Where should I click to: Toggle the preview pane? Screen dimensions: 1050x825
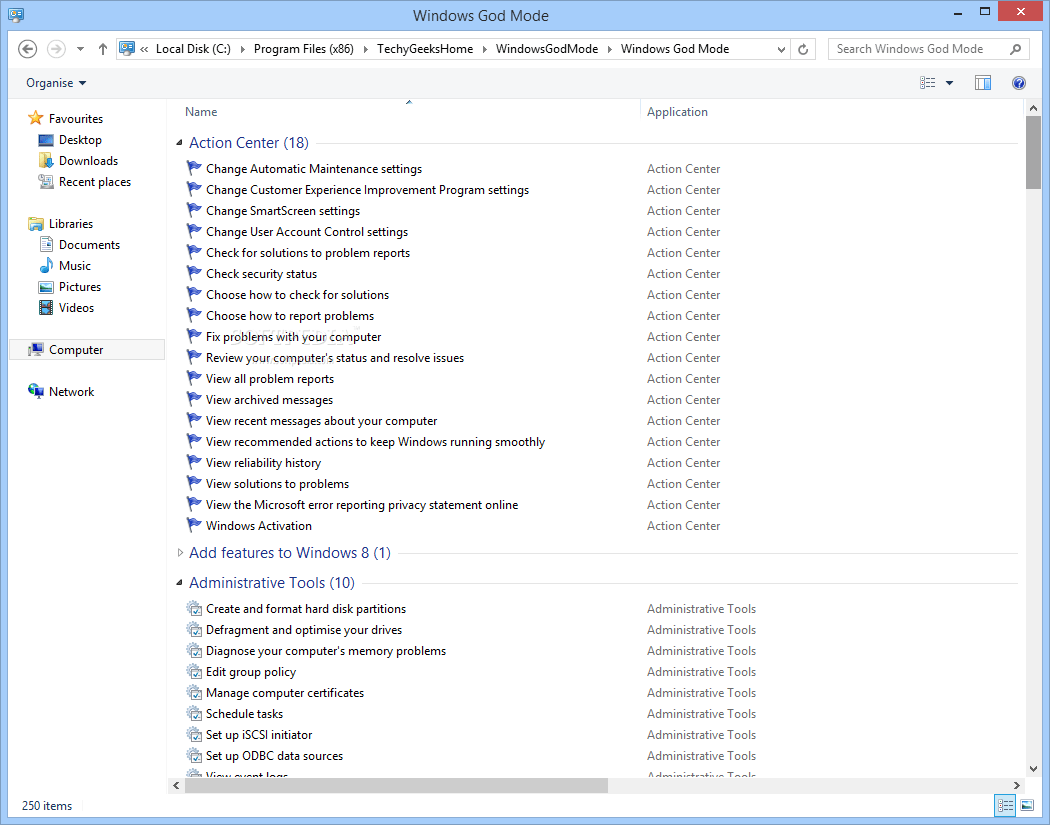pyautogui.click(x=982, y=83)
